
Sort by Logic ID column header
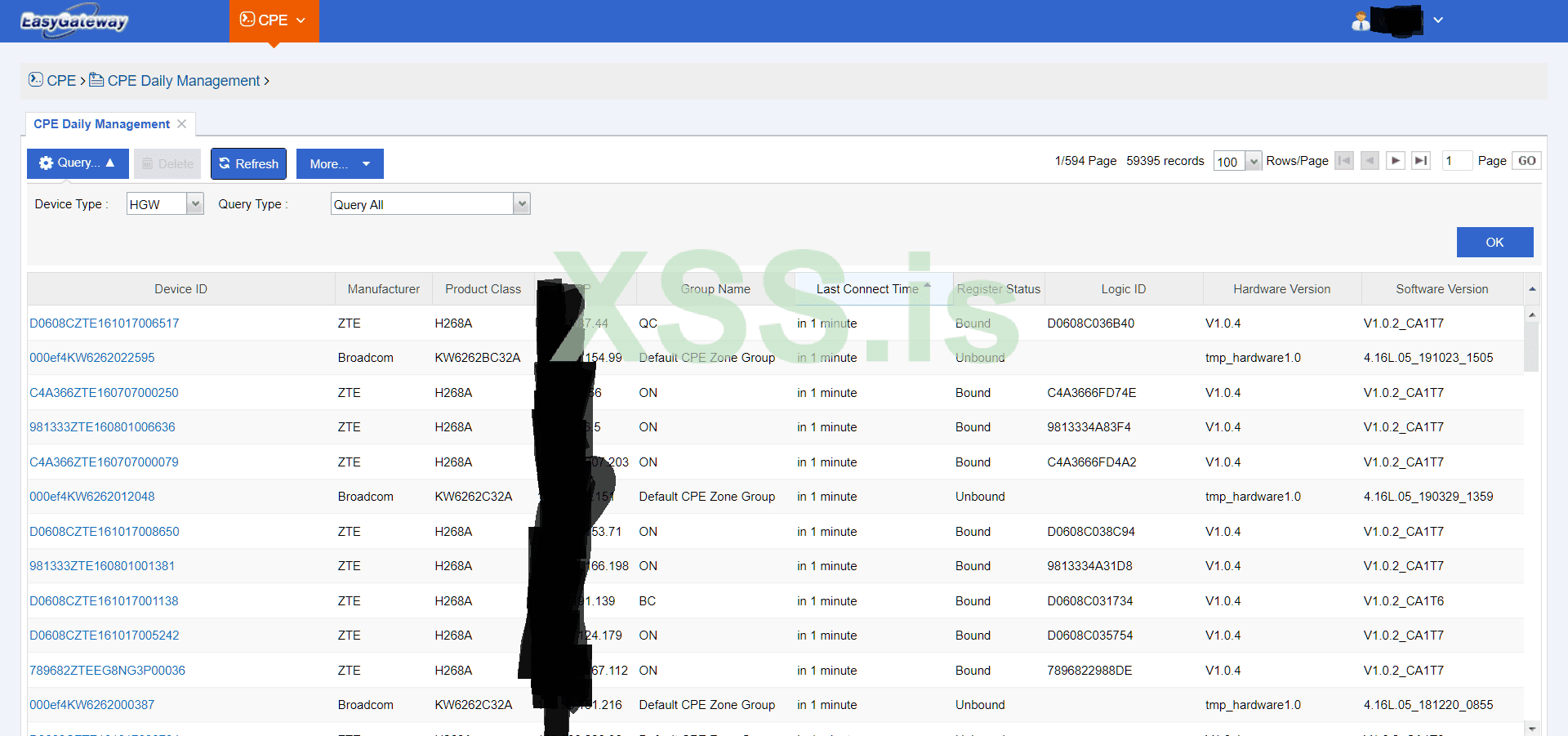click(x=1124, y=289)
